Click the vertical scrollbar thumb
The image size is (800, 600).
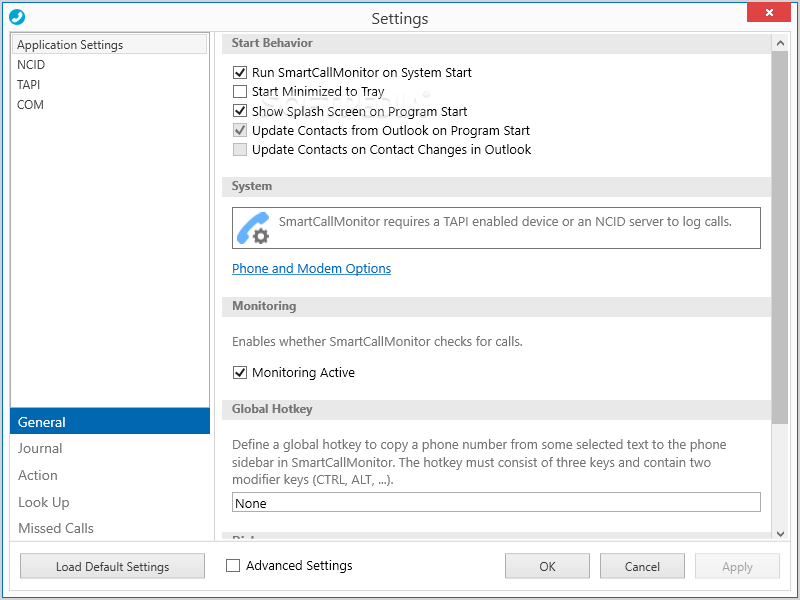click(x=780, y=237)
